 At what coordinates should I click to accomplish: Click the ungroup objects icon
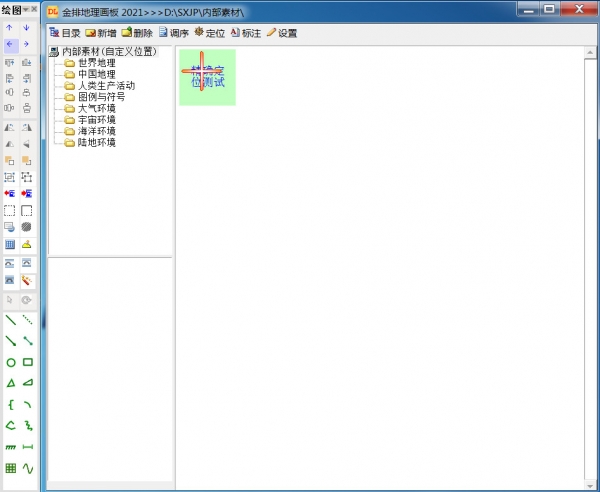pyautogui.click(x=26, y=177)
